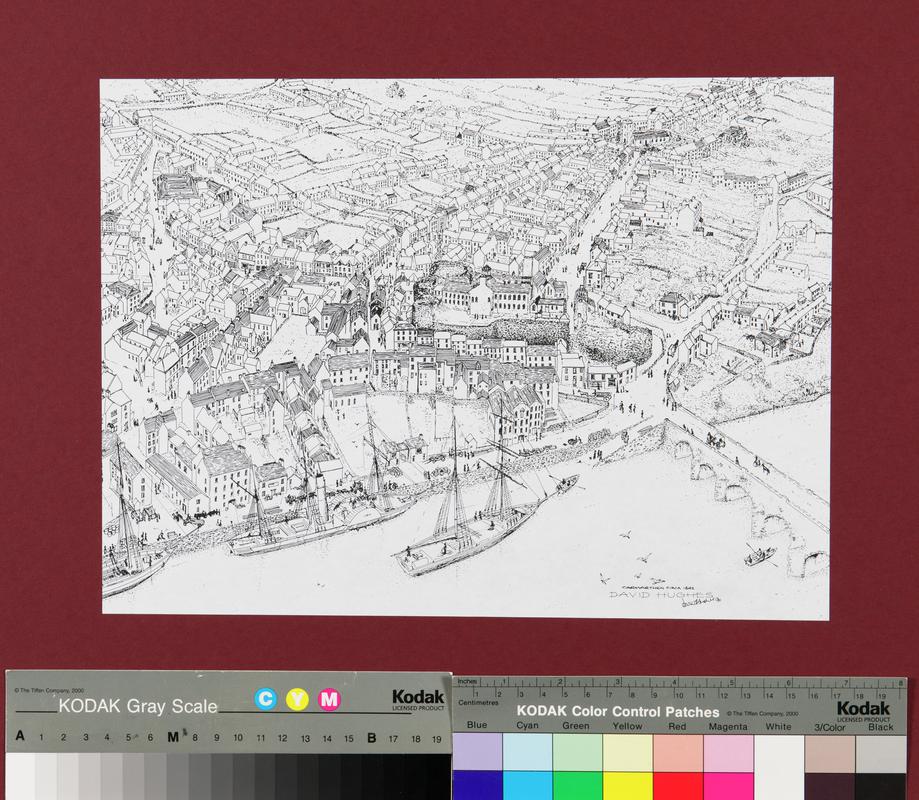Choose the White color patch

777,752
